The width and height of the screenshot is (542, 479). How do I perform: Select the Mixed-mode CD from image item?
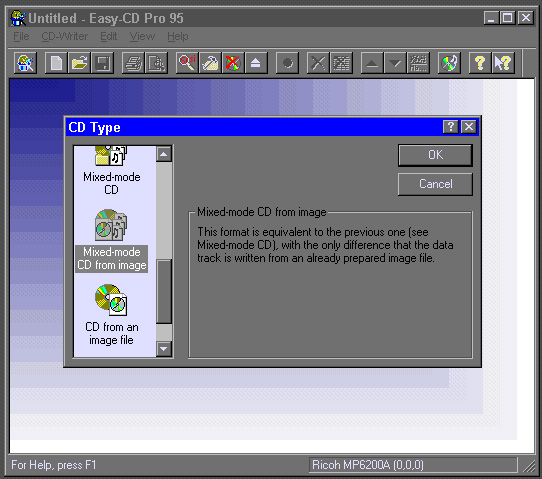(112, 240)
